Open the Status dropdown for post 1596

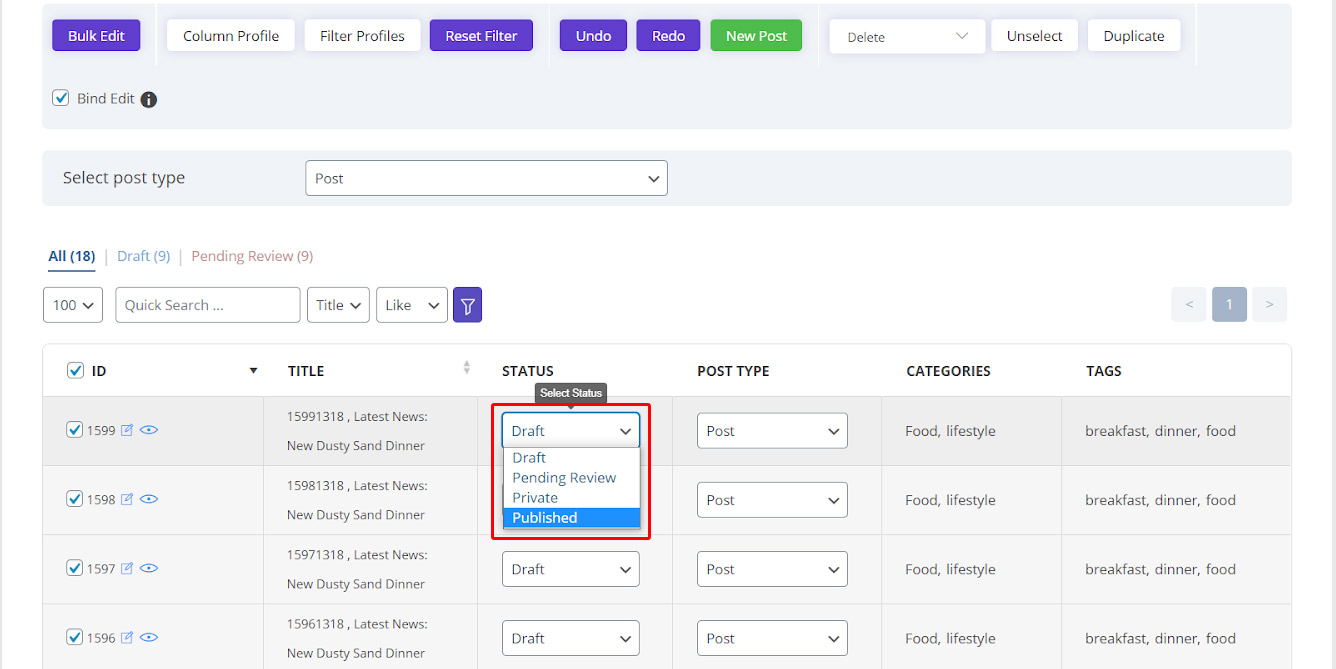(x=571, y=638)
